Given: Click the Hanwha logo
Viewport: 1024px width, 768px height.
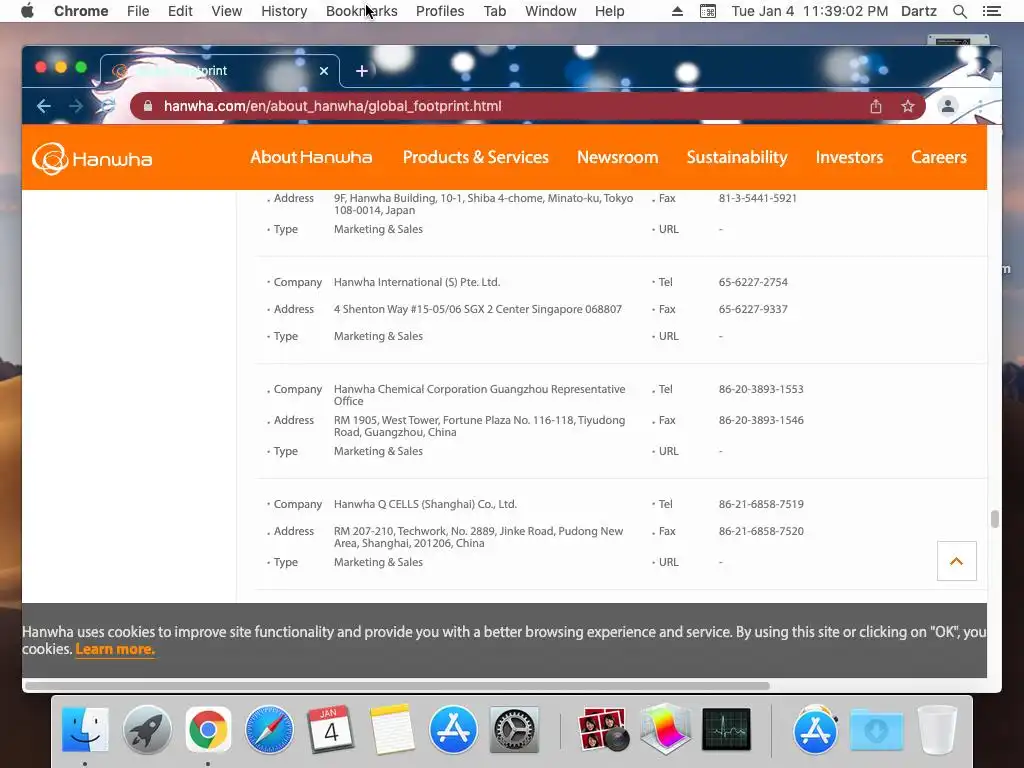Looking at the screenshot, I should pos(92,158).
